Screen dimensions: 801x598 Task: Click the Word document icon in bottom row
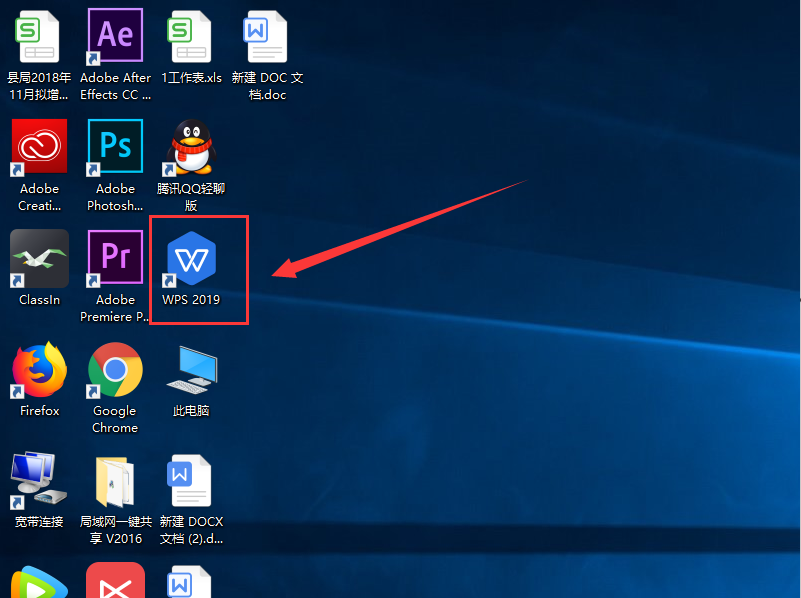coord(189,582)
